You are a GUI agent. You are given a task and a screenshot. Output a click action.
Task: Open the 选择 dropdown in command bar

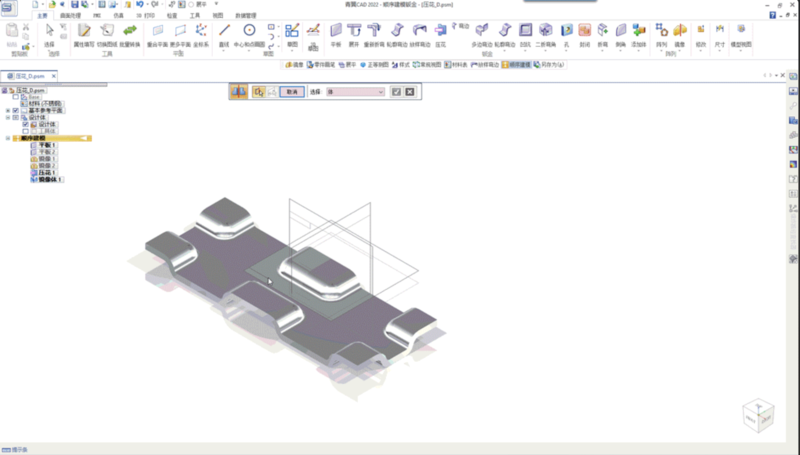379,91
